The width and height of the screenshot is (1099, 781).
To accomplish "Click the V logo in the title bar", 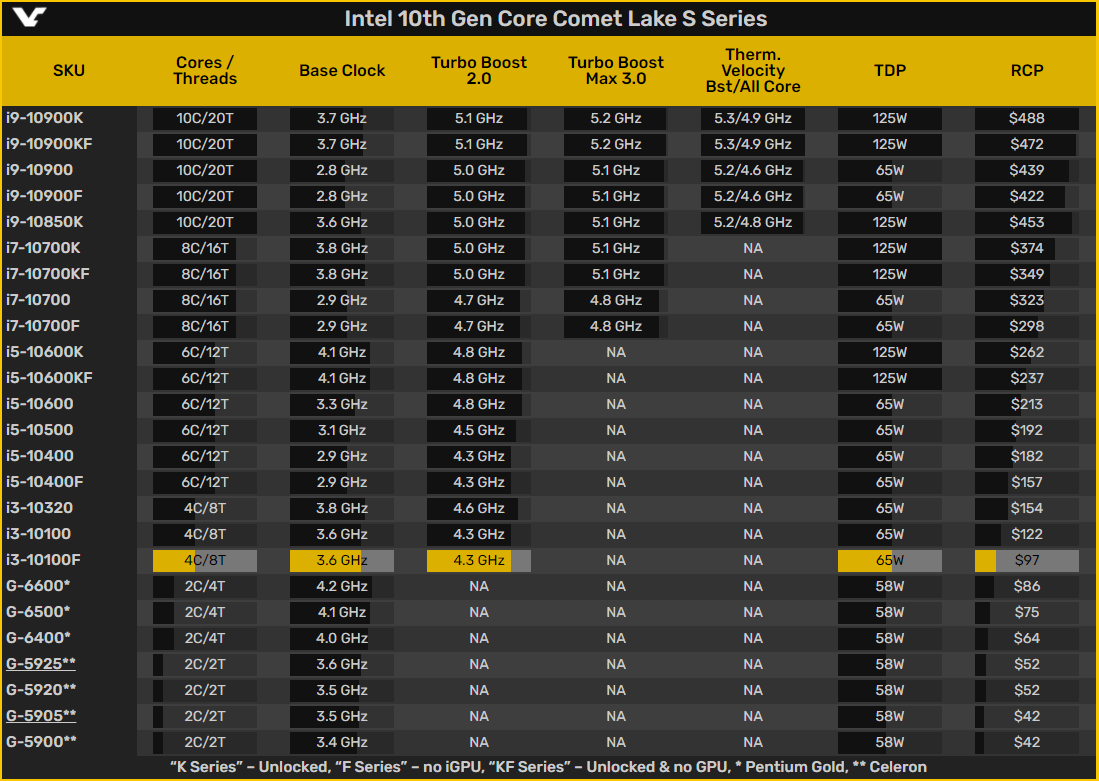I will coord(29,18).
